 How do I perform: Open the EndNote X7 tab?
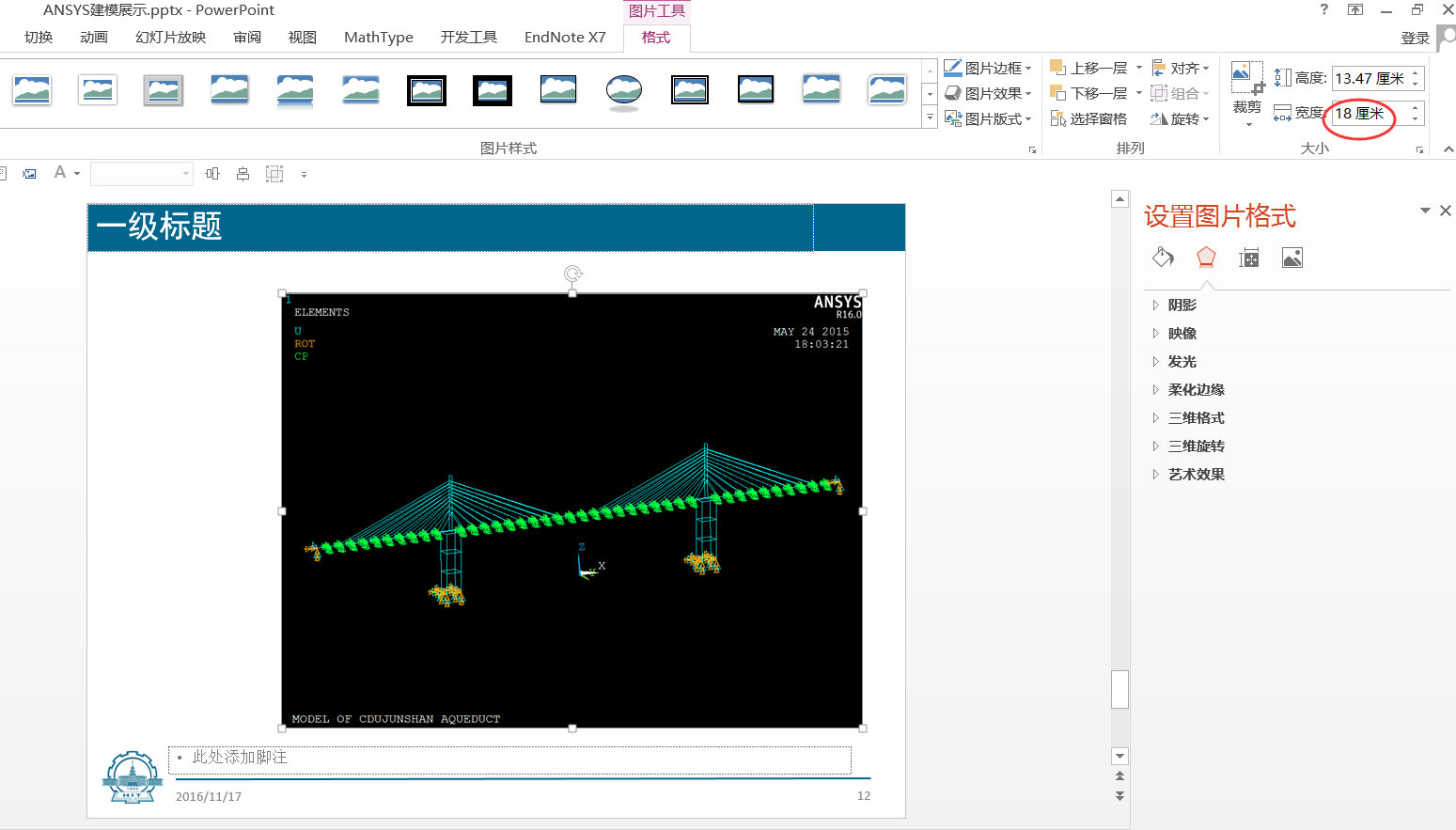[565, 37]
